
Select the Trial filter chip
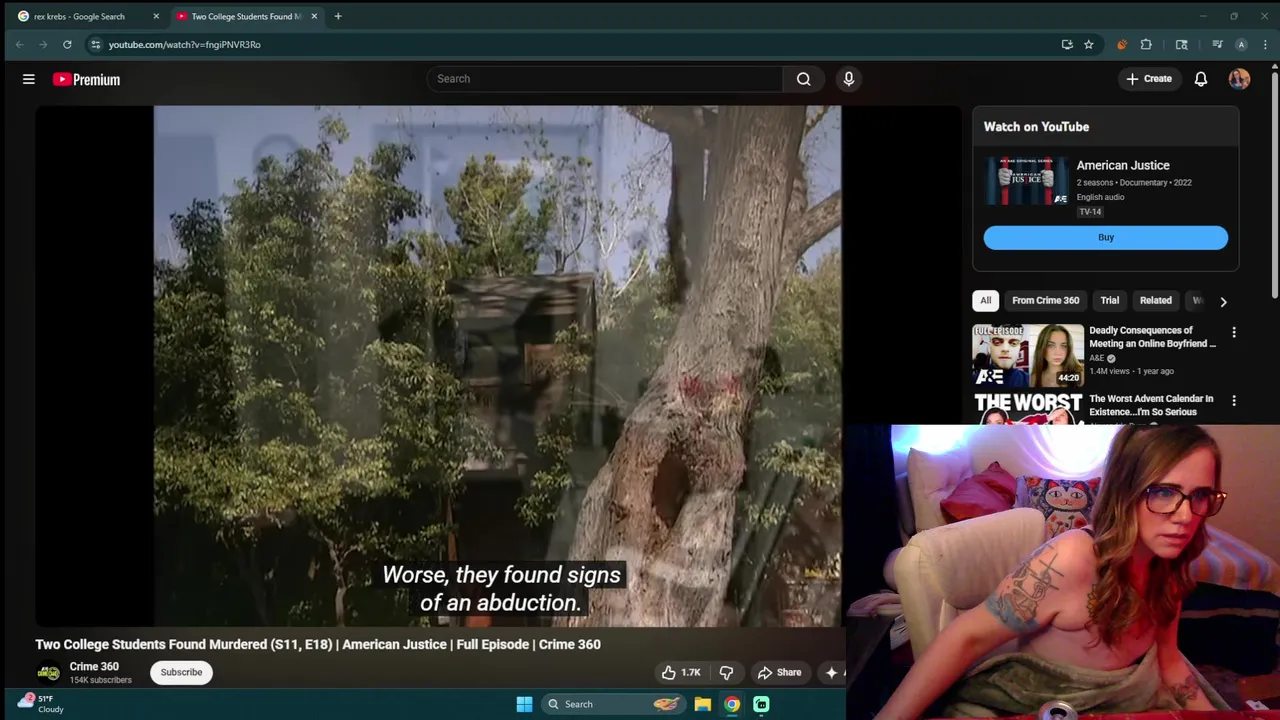pos(1110,300)
